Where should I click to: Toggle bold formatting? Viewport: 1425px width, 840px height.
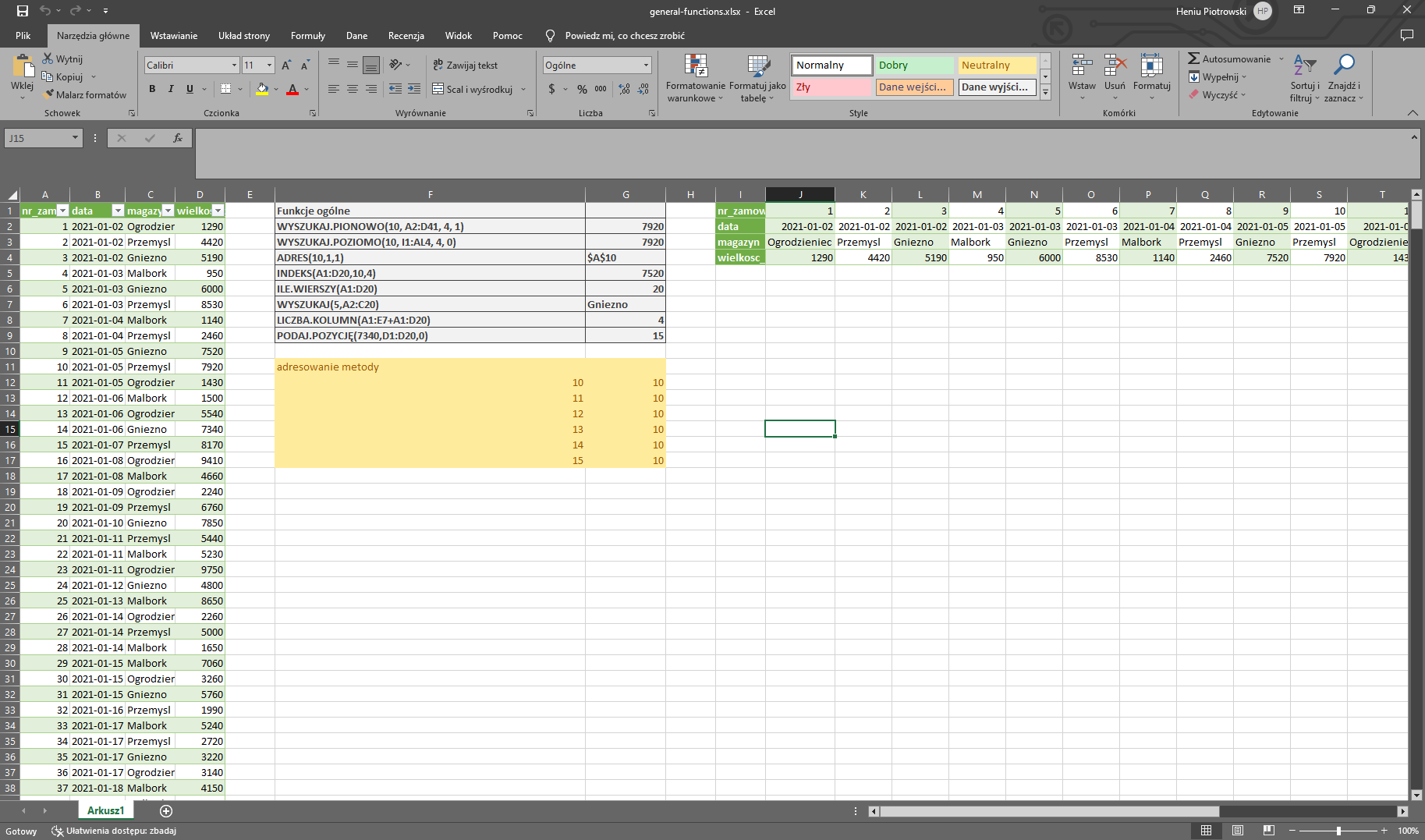(x=152, y=89)
